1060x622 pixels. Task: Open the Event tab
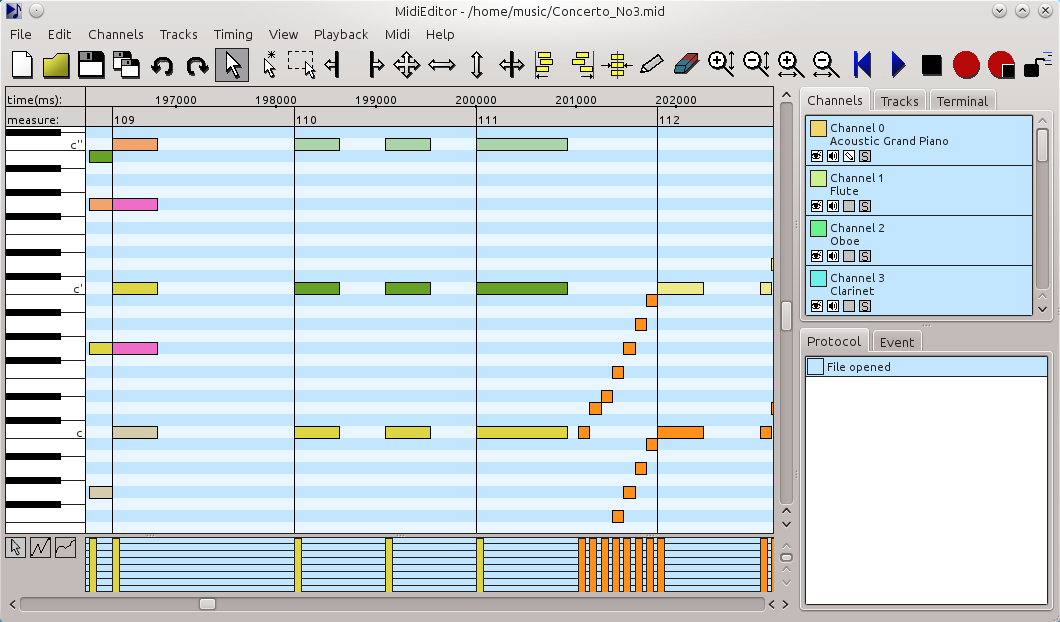tap(896, 342)
